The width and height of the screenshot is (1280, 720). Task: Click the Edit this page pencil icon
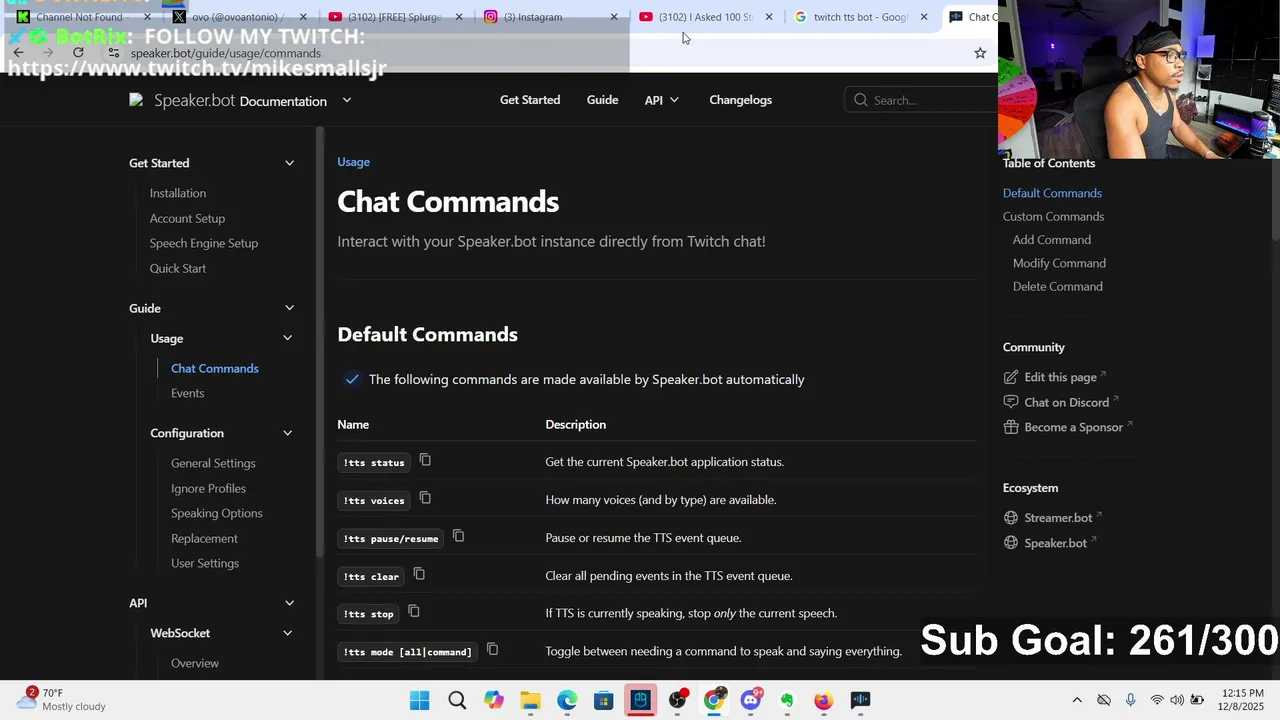tap(1011, 377)
